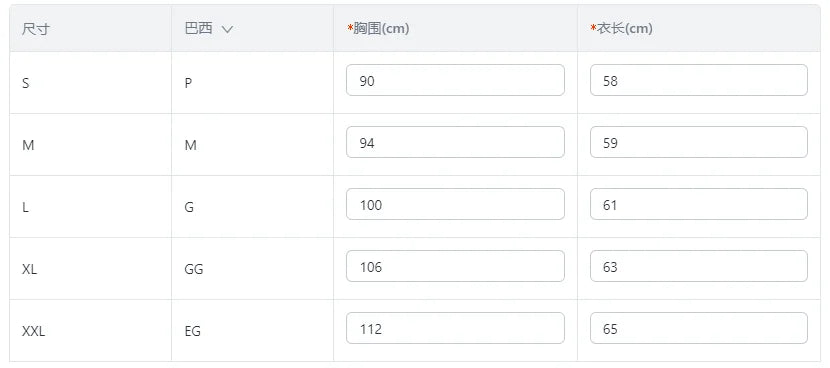This screenshot has height=368, width=830.
Task: Select the length input with value 63
Action: click(699, 266)
